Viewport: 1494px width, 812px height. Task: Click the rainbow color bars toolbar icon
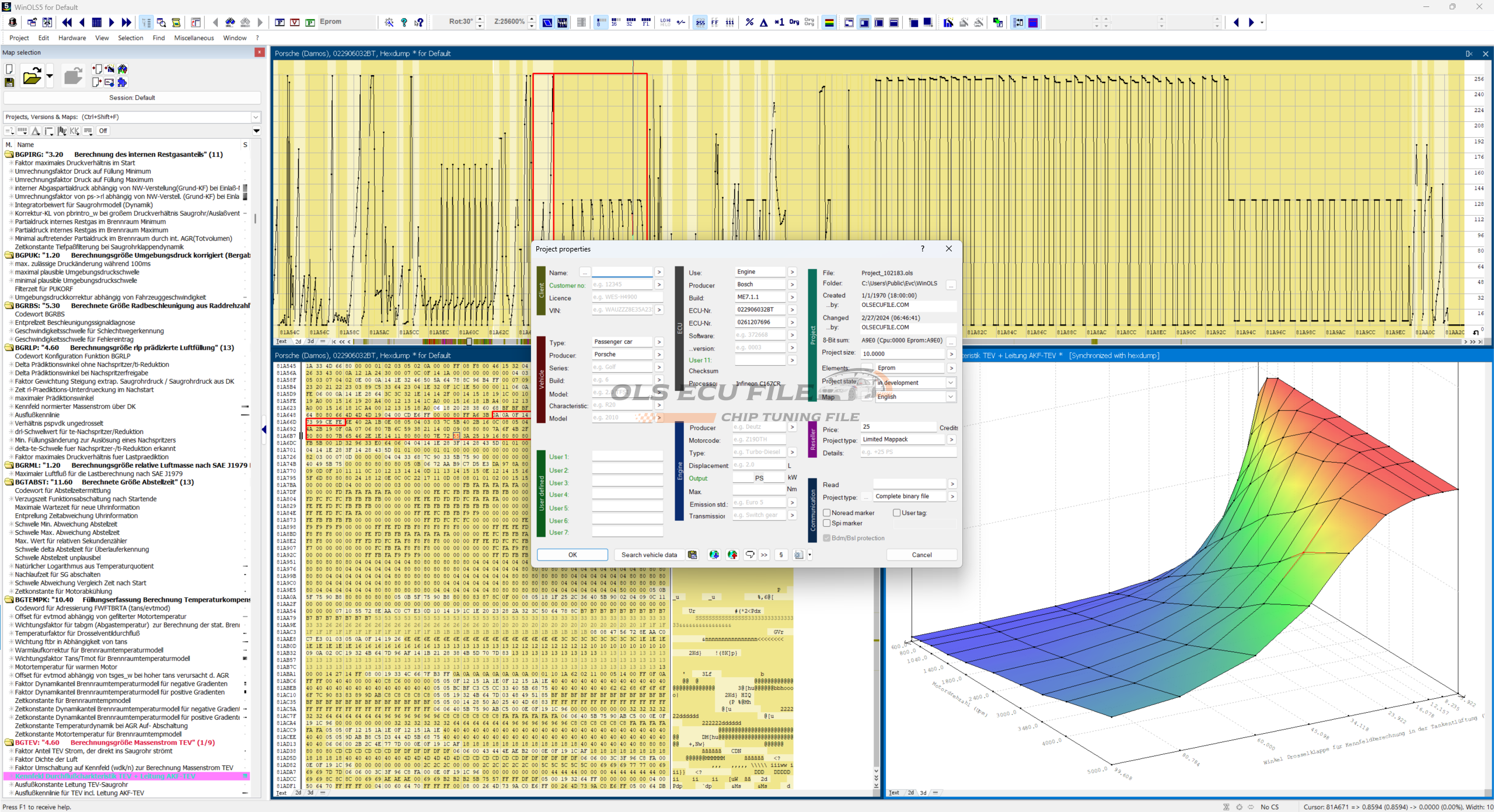(x=829, y=22)
